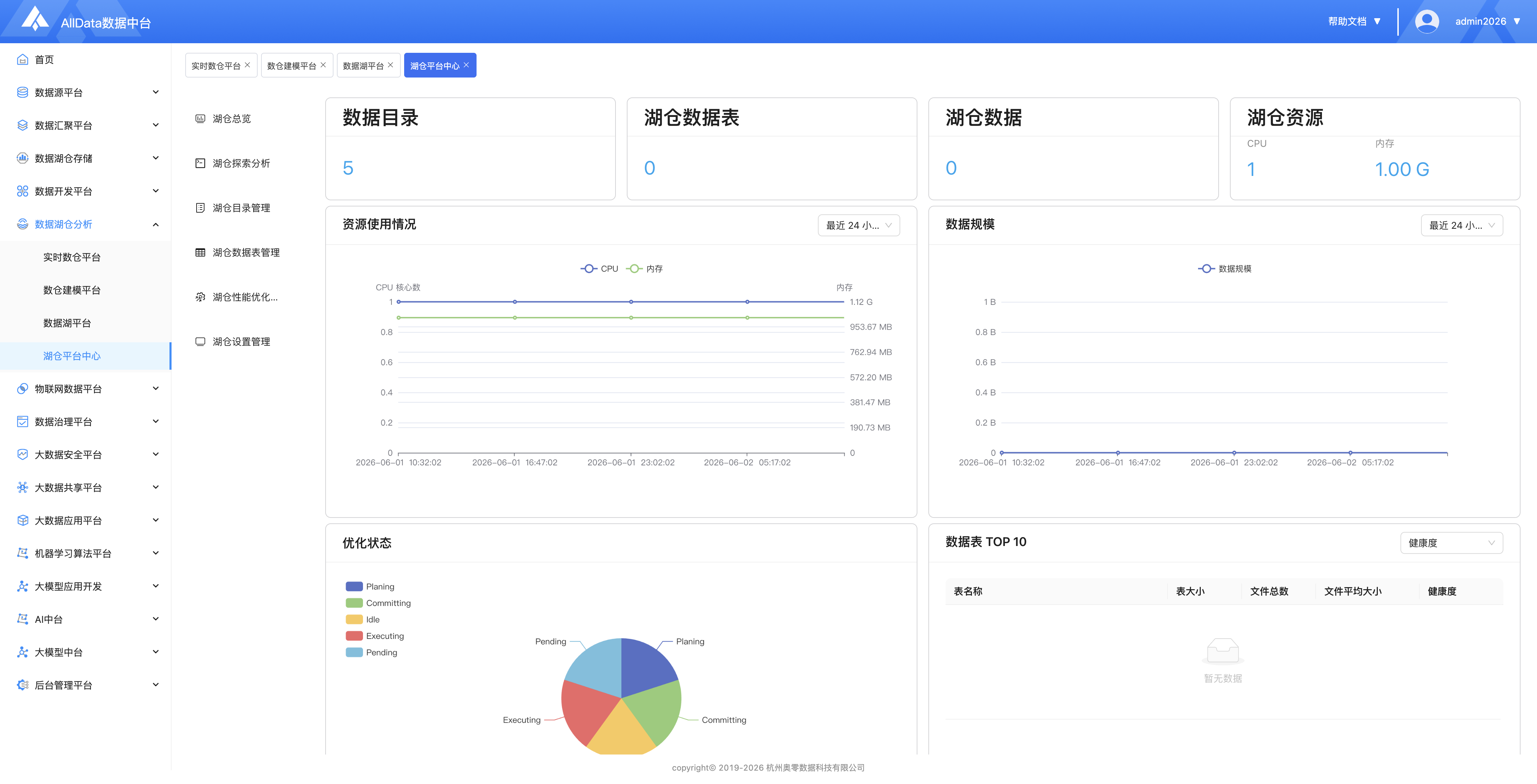Image resolution: width=1537 pixels, height=784 pixels.
Task: Toggle Committing legend entry
Action: pyautogui.click(x=378, y=603)
